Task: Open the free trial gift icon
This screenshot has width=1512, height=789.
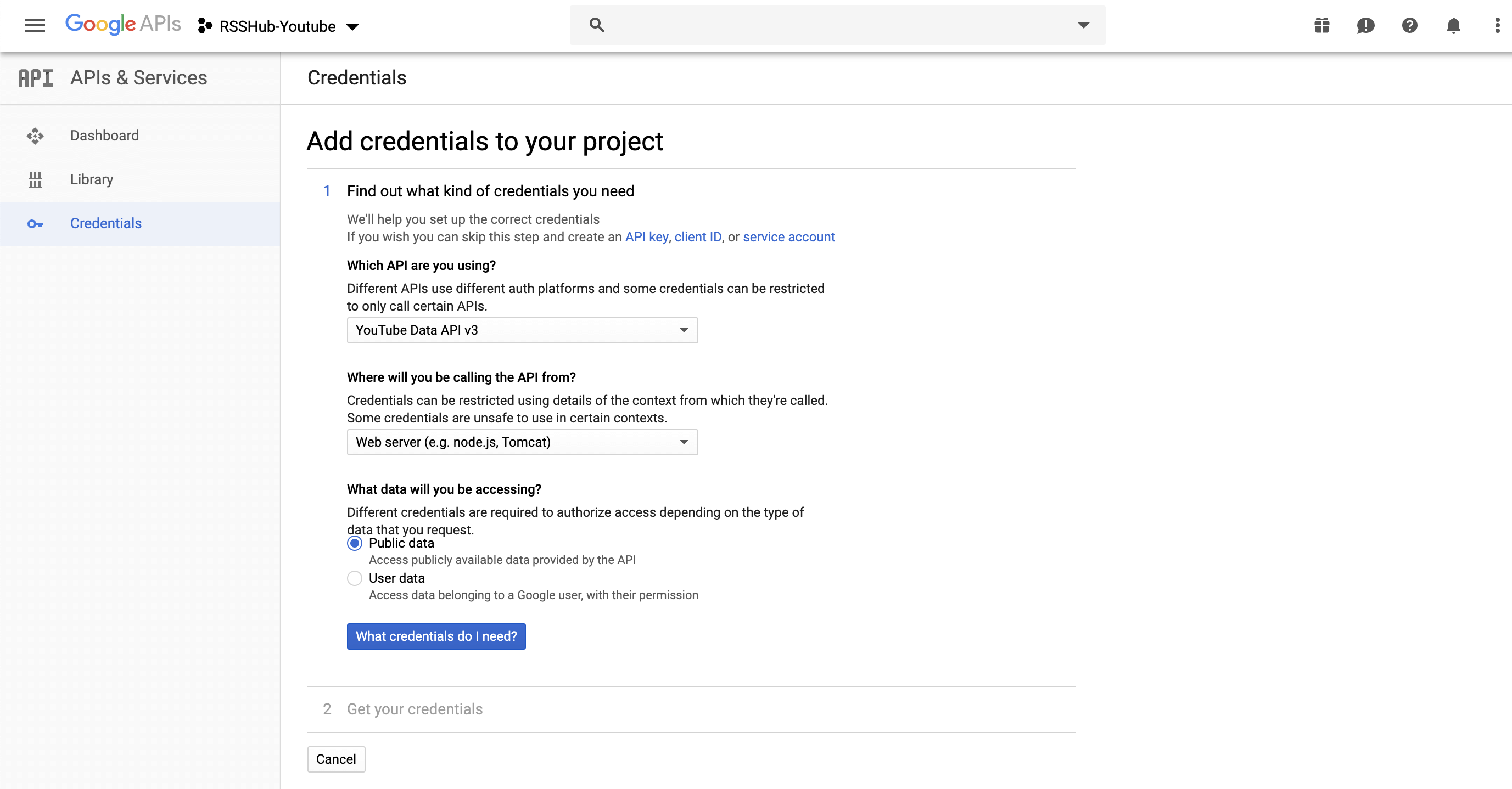Action: point(1322,25)
